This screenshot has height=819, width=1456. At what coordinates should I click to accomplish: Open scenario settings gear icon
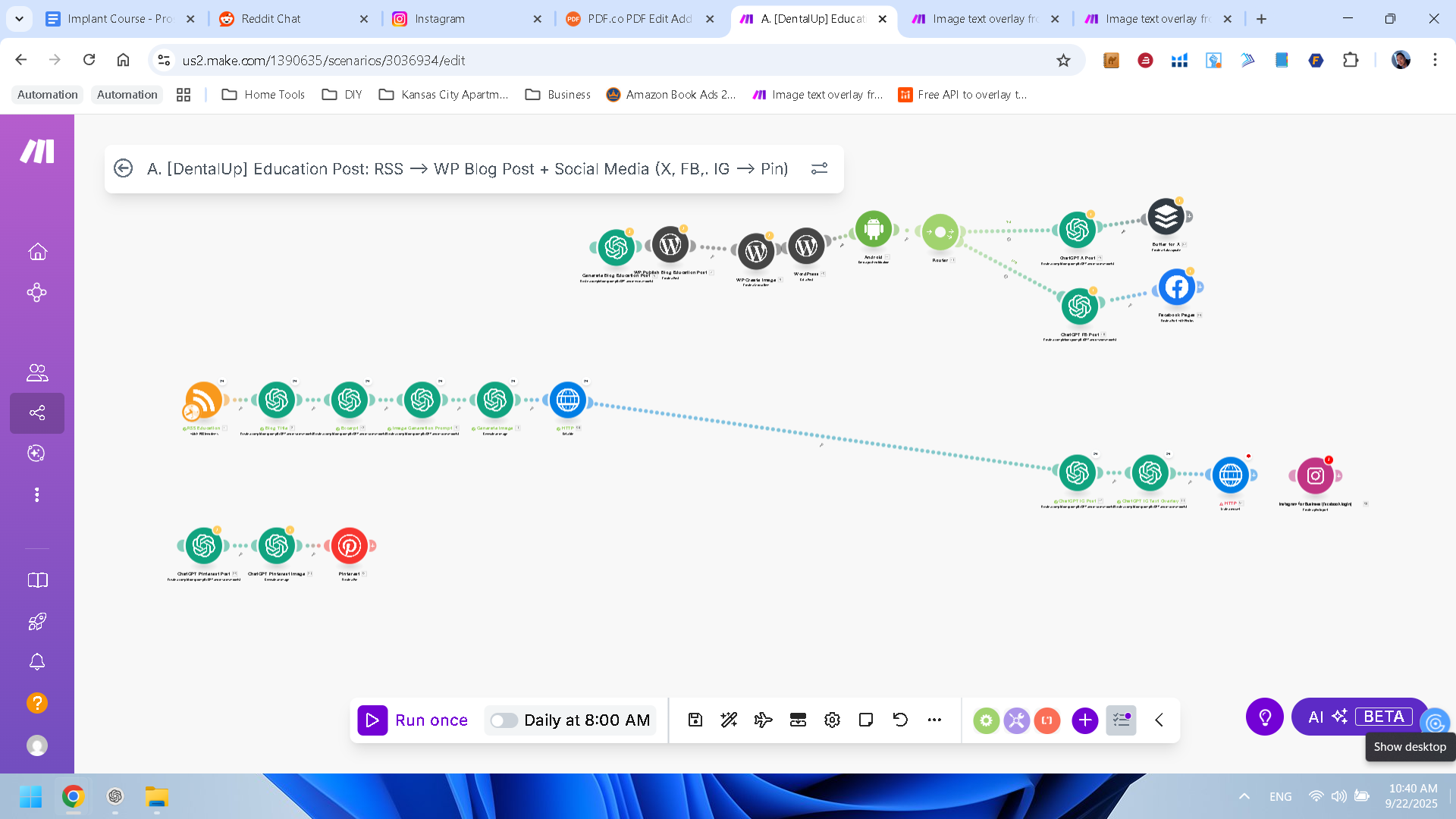(x=832, y=720)
